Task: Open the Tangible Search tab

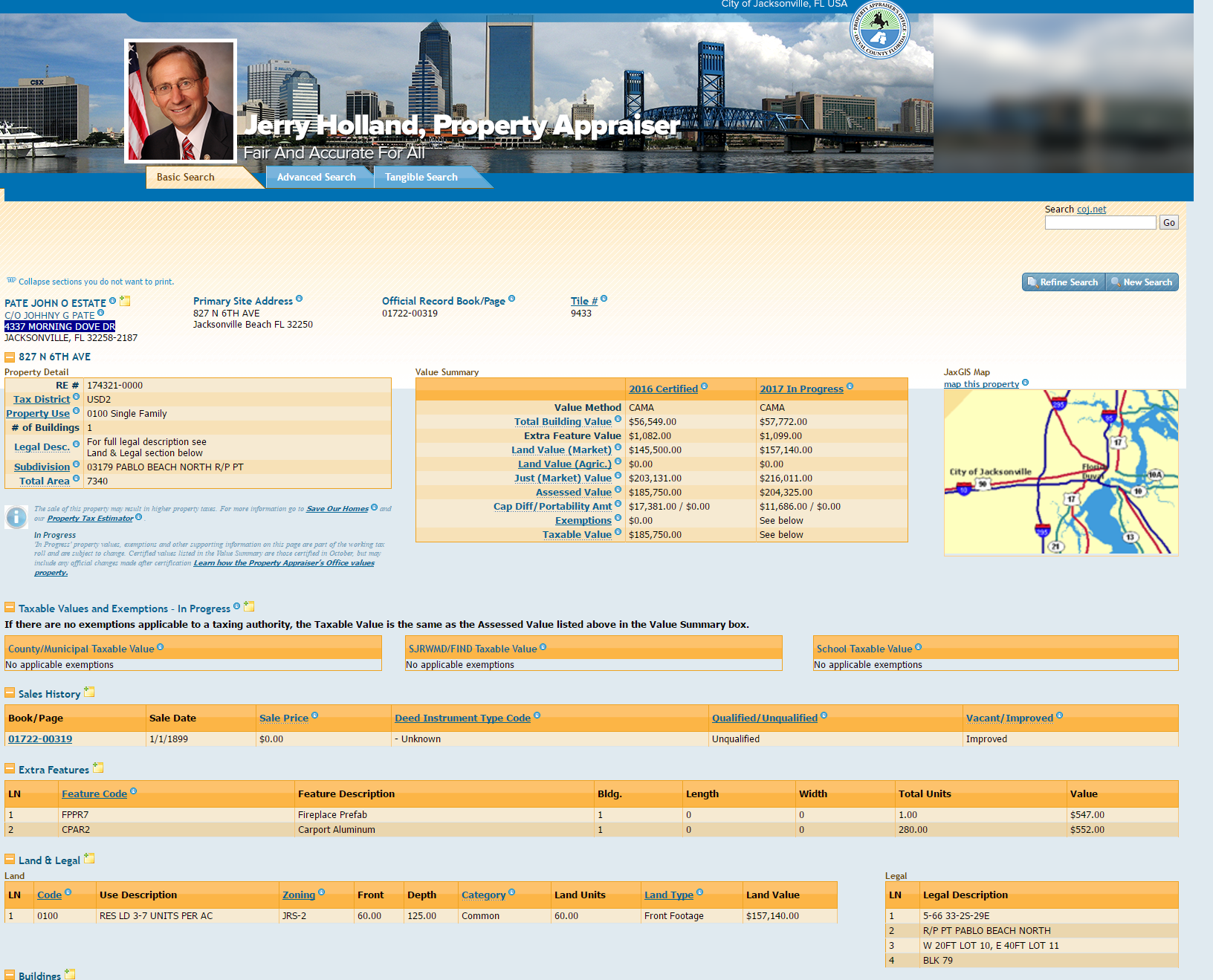Action: click(x=421, y=177)
